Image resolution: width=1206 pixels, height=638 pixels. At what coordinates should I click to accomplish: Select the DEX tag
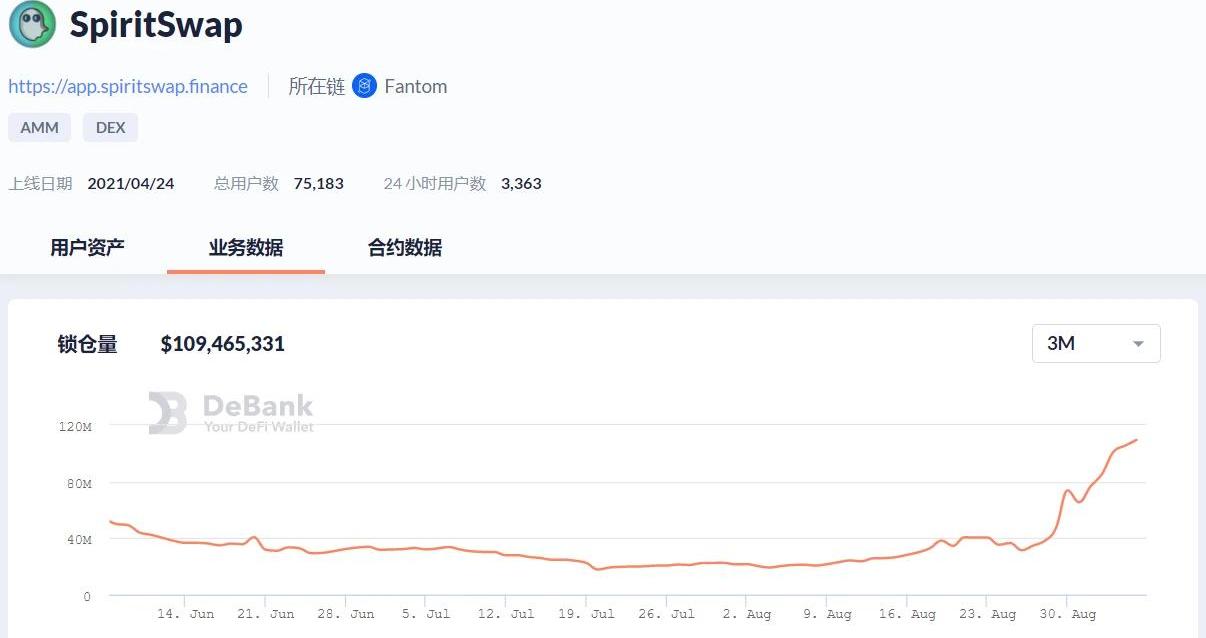110,128
